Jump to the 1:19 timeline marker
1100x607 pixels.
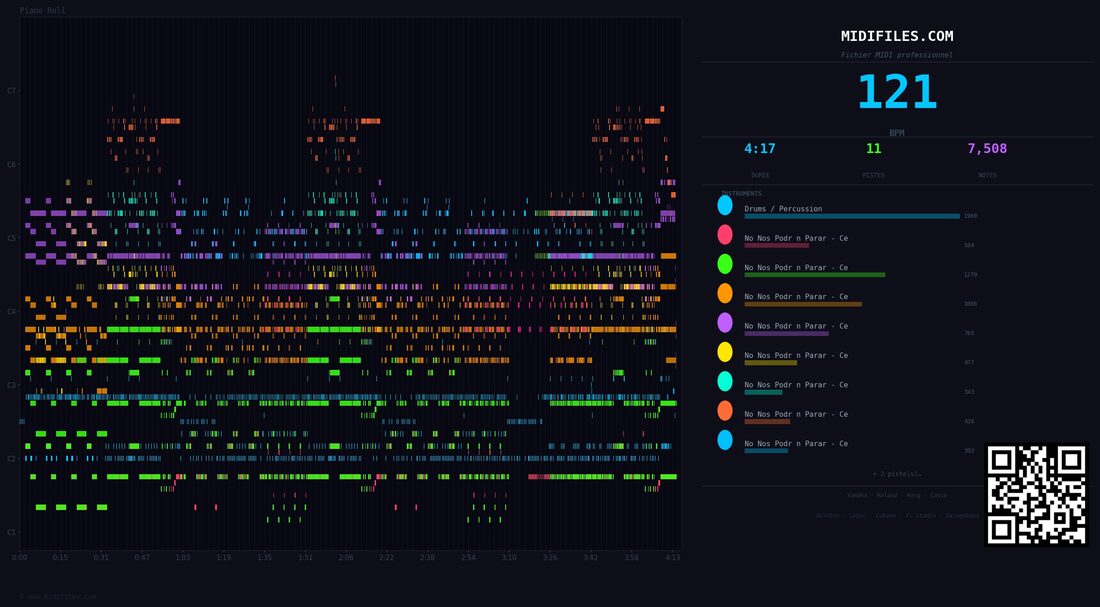tap(223, 557)
